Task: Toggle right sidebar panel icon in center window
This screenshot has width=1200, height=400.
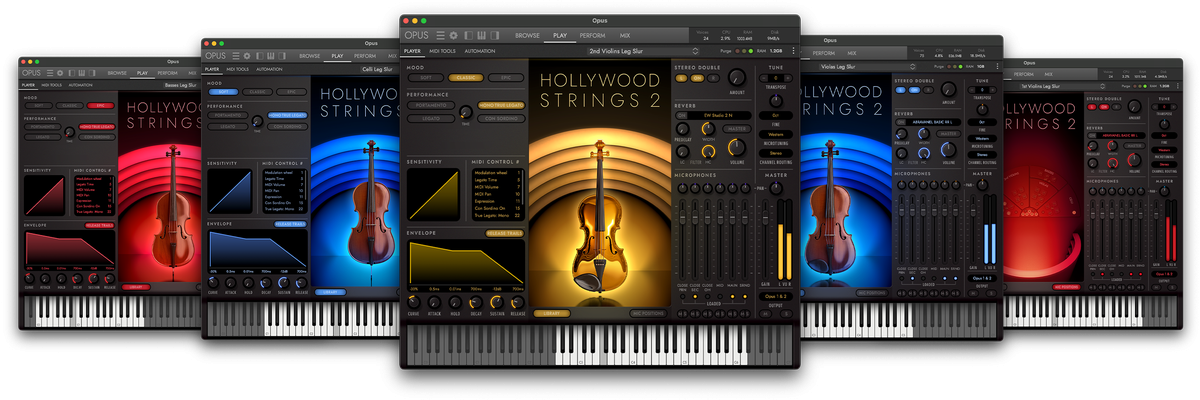Action: coord(496,35)
